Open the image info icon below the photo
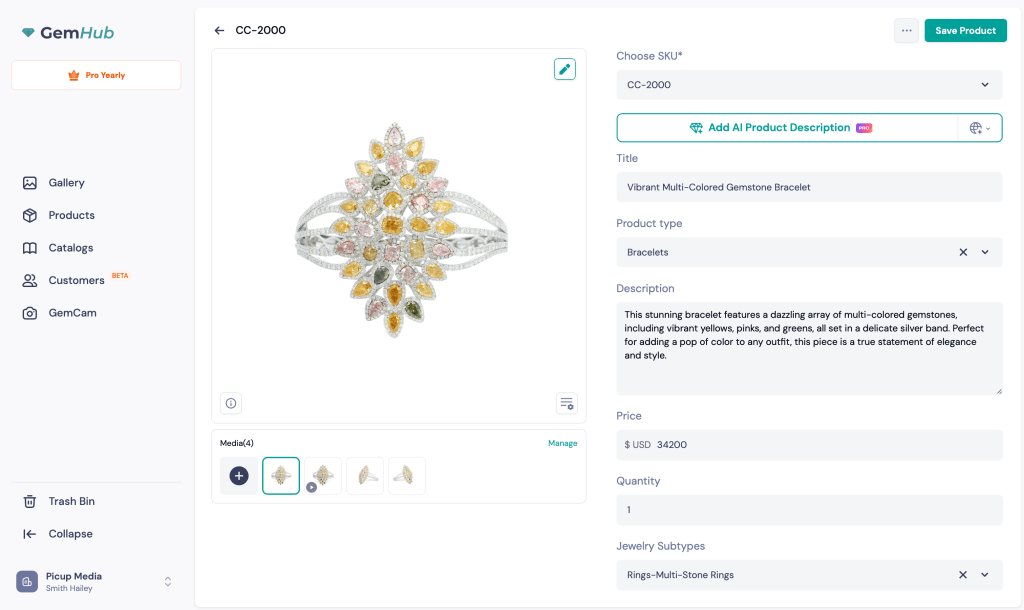This screenshot has width=1024, height=610. (x=230, y=403)
